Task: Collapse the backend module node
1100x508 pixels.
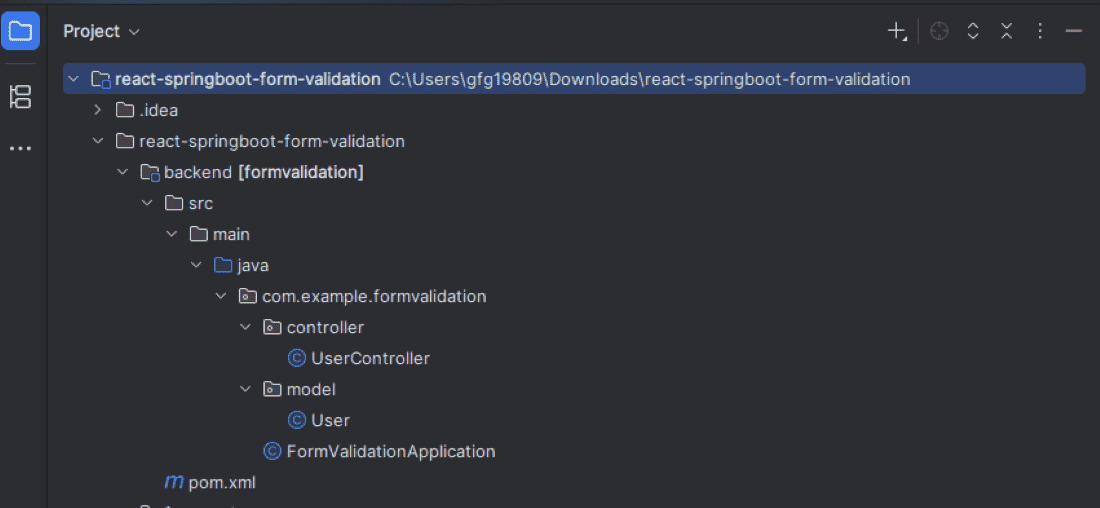Action: coord(122,172)
